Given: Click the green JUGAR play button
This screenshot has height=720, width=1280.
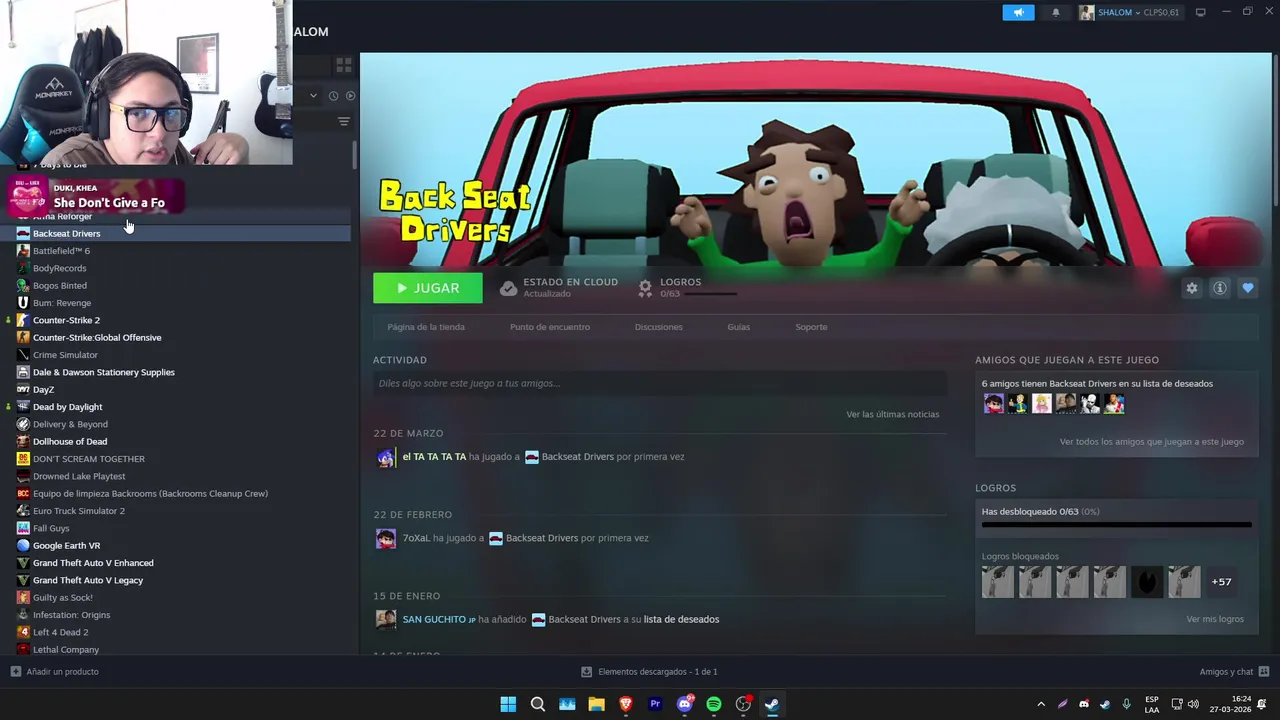Looking at the screenshot, I should [428, 288].
